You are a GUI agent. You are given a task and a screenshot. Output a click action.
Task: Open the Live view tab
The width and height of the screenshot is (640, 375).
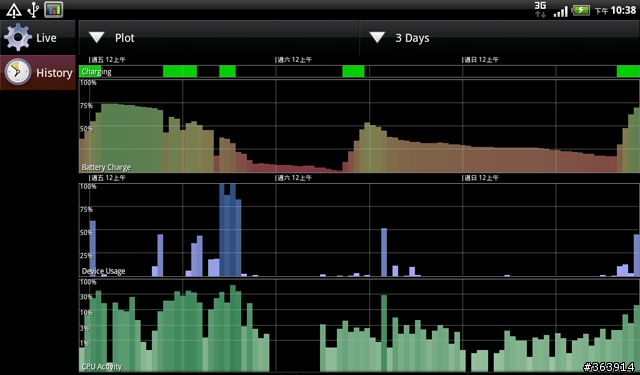click(x=38, y=38)
